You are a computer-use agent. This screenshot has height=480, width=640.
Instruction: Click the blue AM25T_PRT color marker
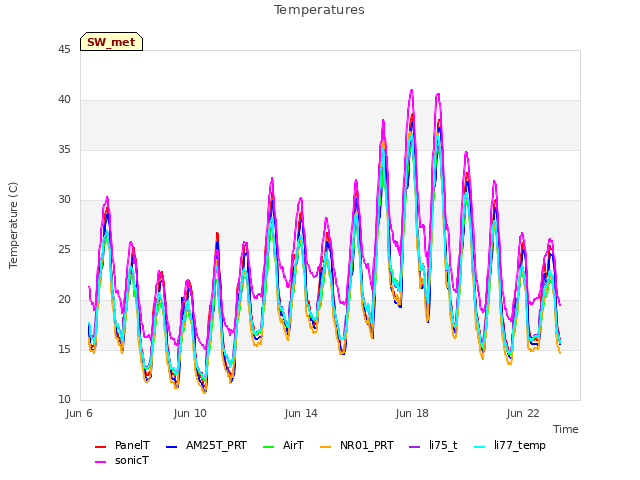(x=171, y=447)
